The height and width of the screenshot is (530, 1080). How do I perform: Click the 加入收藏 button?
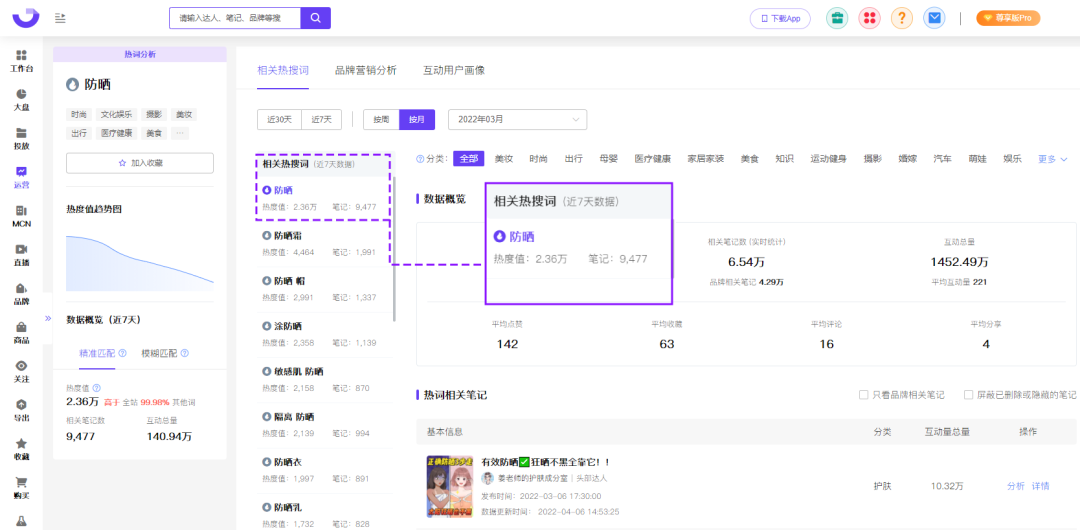tap(140, 163)
